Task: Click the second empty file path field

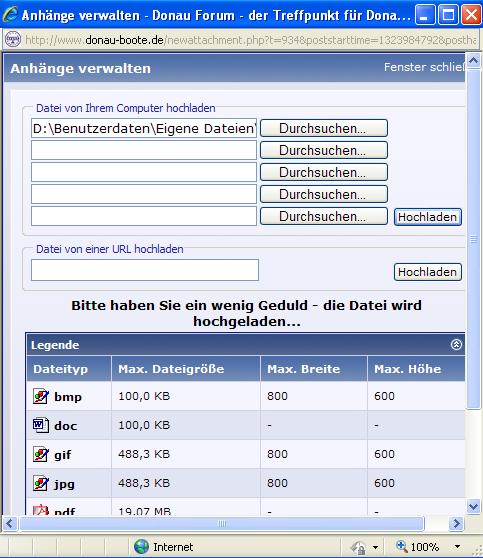Action: 143,172
